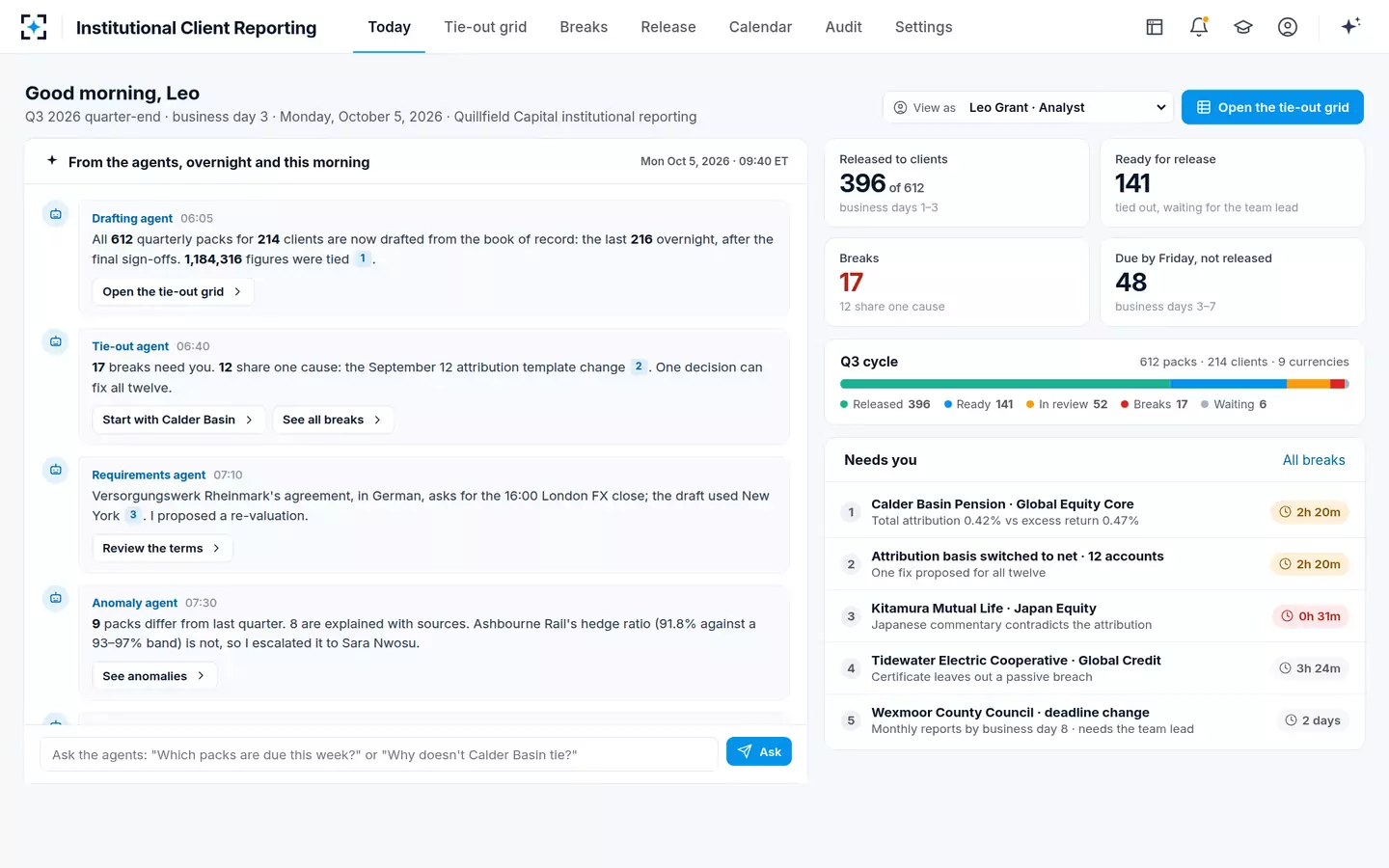Viewport: 1389px width, 868px height.
Task: Click See all breaks button
Action: pos(333,420)
